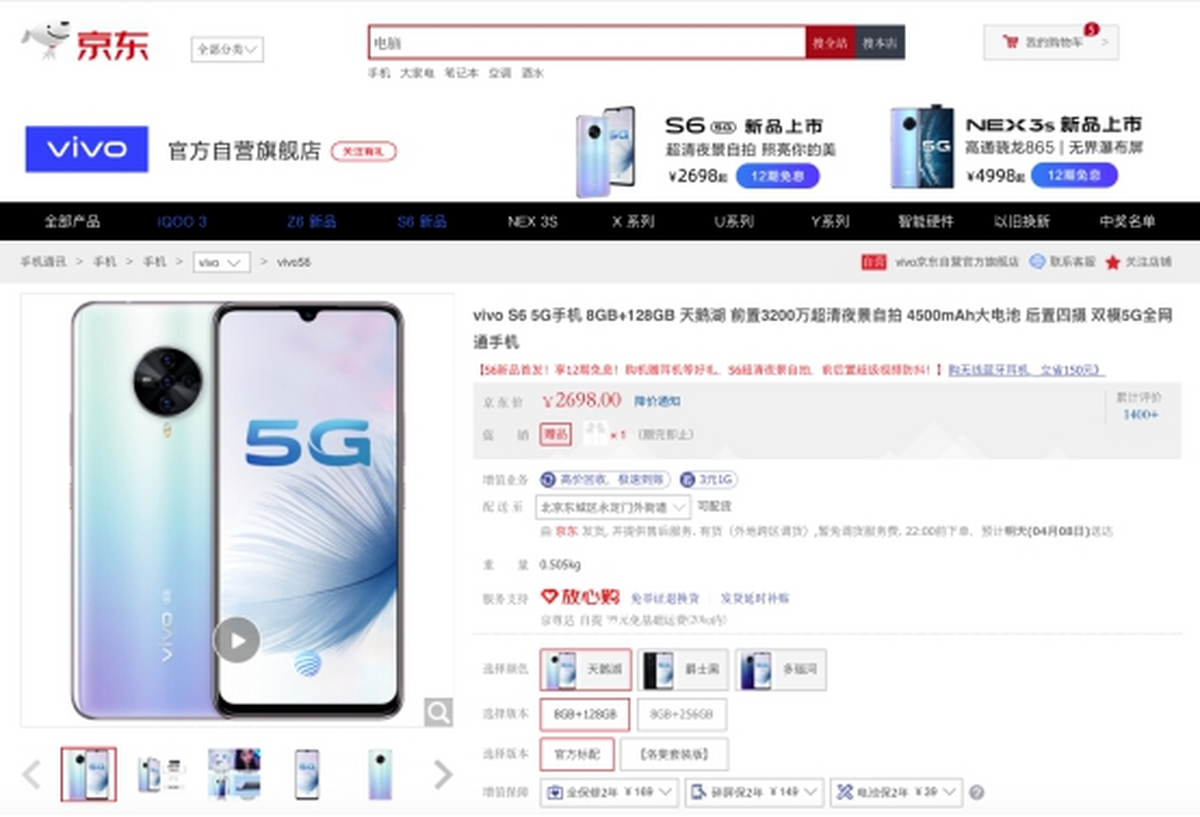Image resolution: width=1200 pixels, height=817 pixels.
Task: Click the search input field
Action: pyautogui.click(x=587, y=43)
